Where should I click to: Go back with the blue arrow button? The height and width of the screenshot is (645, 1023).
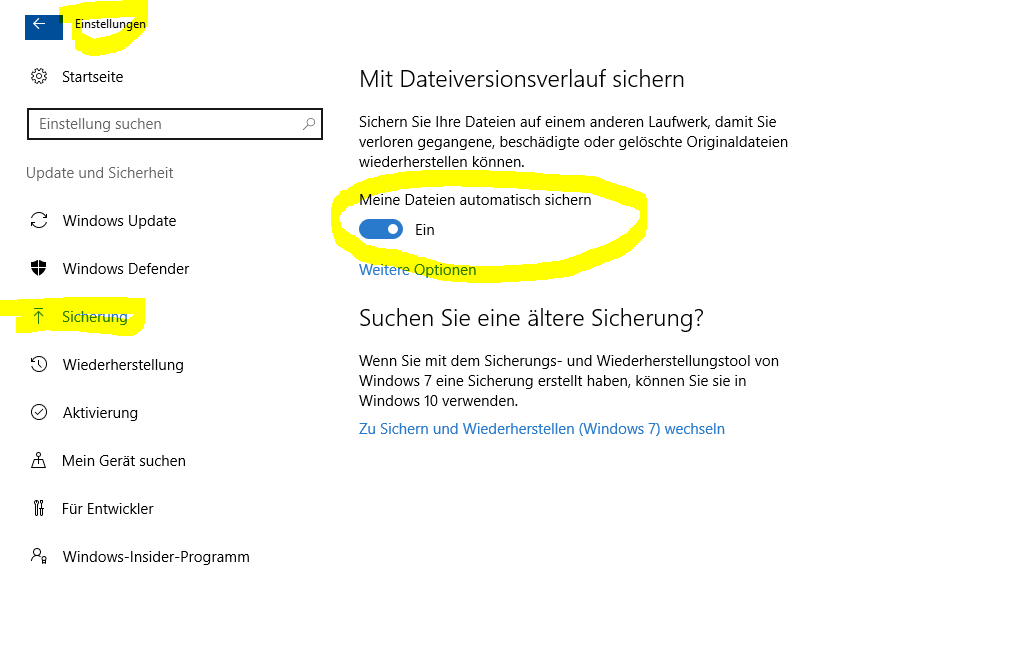(44, 25)
